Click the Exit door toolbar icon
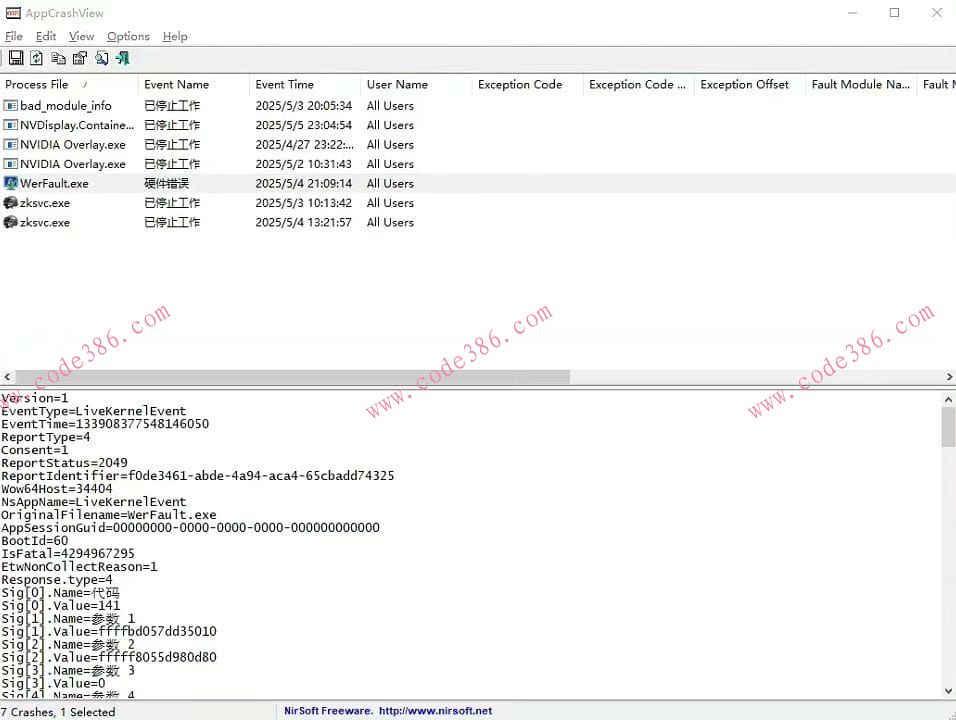 pos(123,58)
